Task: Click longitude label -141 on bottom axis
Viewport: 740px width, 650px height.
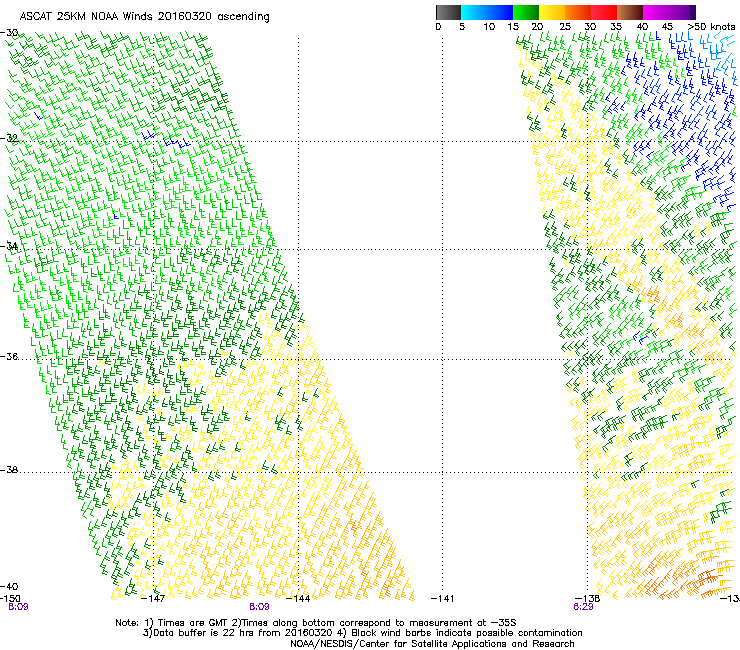Action: [x=443, y=599]
